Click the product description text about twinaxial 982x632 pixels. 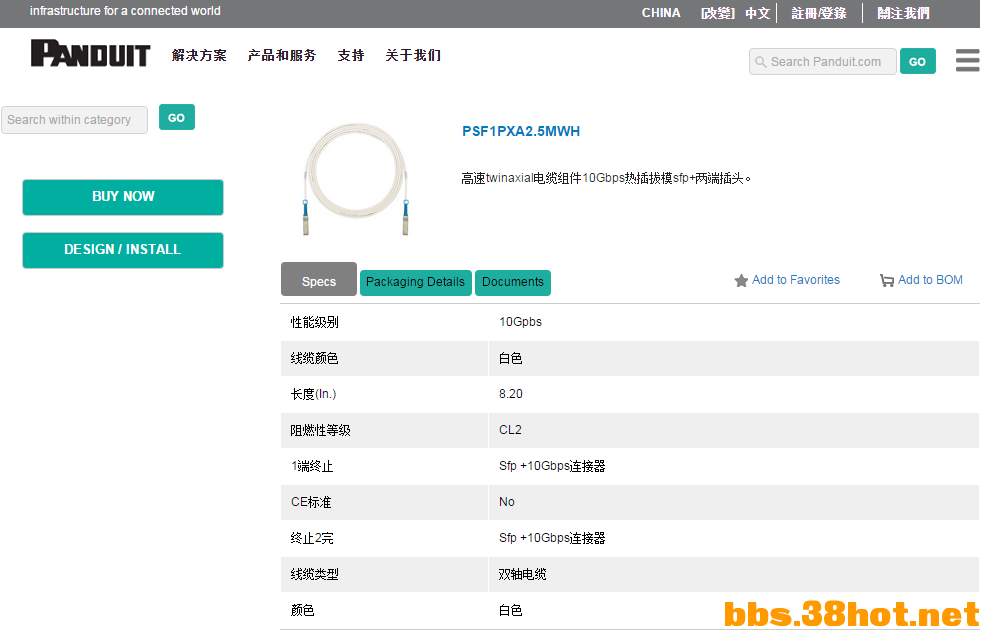click(x=606, y=179)
